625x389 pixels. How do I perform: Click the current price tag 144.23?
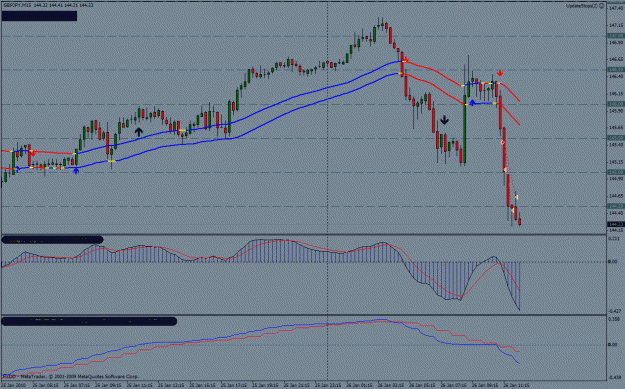[616, 224]
